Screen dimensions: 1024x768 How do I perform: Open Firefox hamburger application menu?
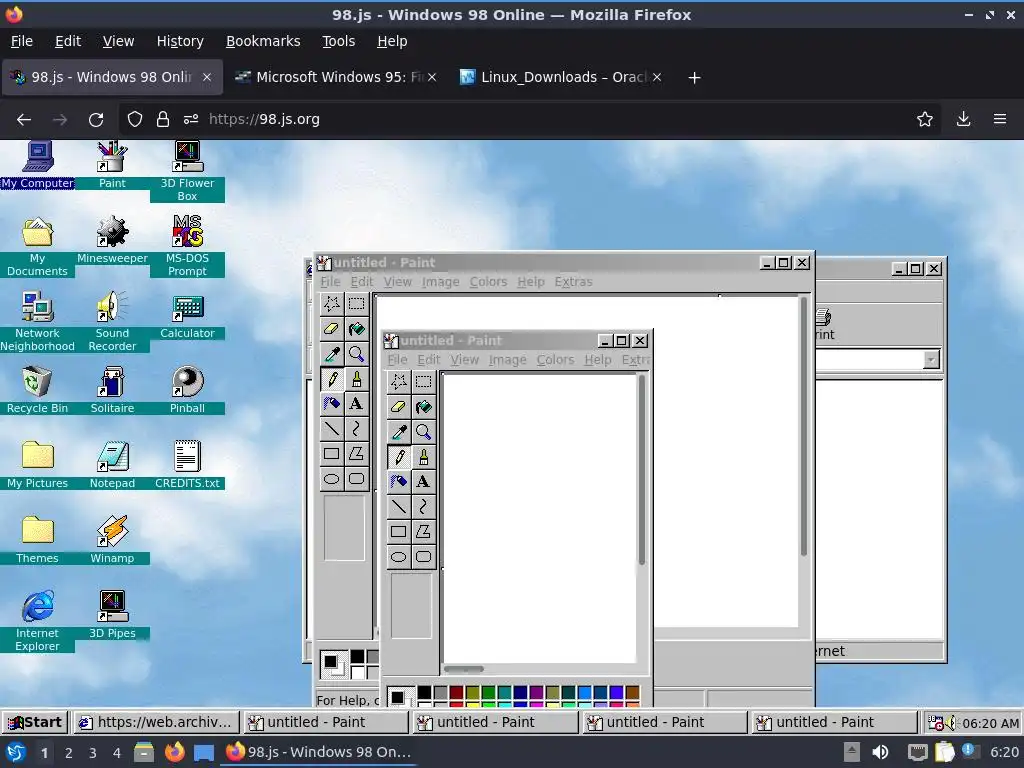[1000, 119]
